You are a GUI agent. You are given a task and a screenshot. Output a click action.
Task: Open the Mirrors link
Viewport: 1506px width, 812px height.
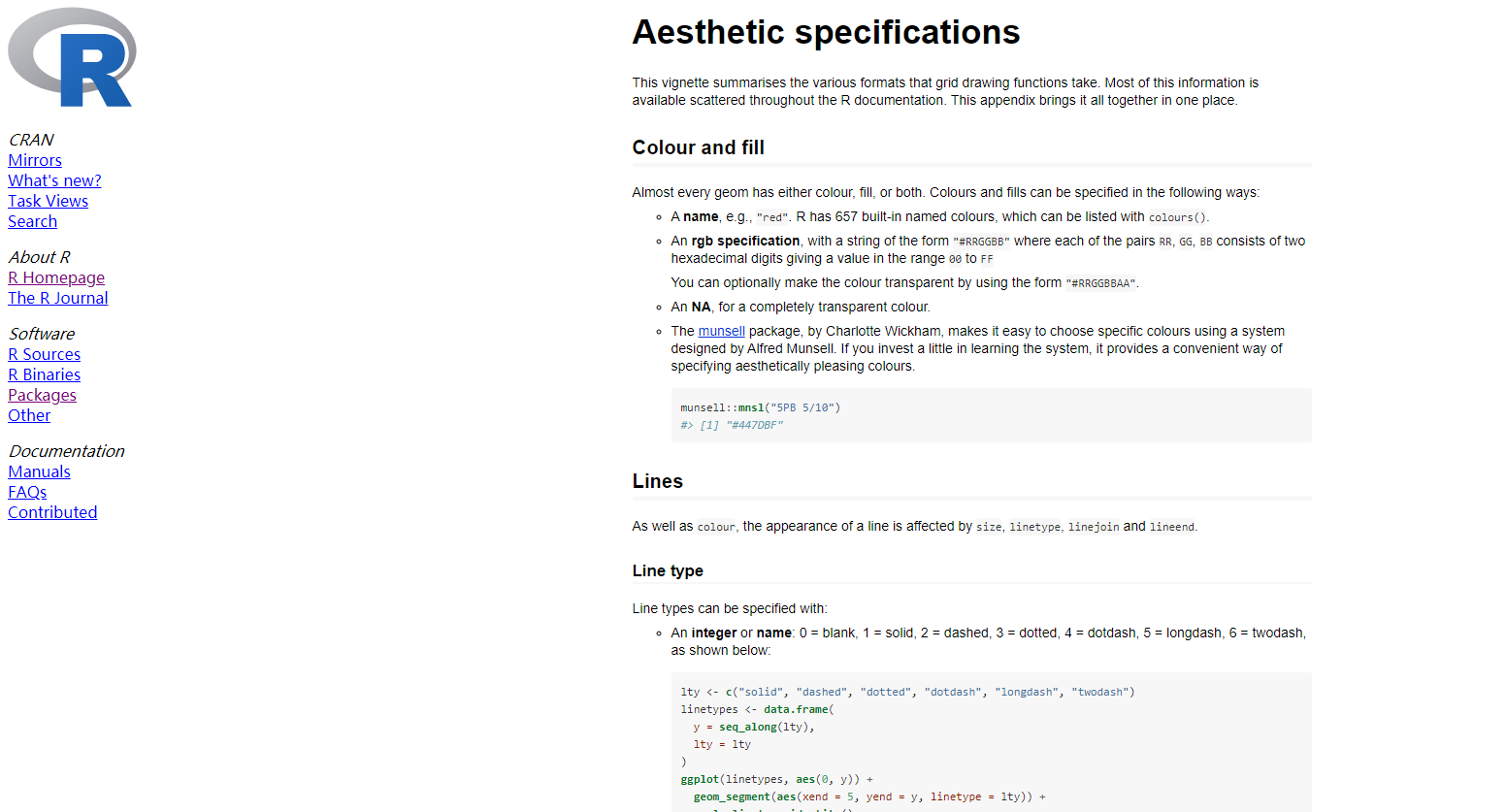tap(35, 160)
